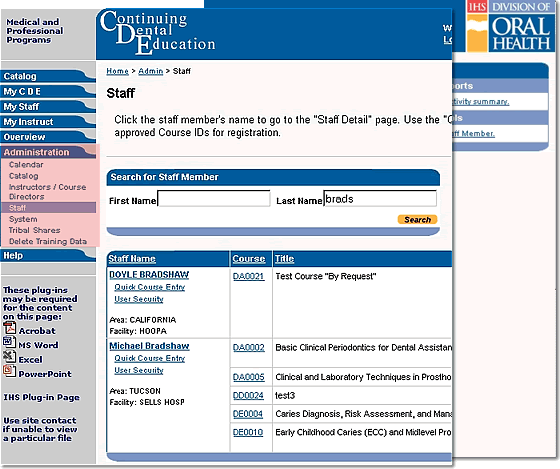Open the Catalog menu tab
560x469 pixels.
pyautogui.click(x=48, y=76)
